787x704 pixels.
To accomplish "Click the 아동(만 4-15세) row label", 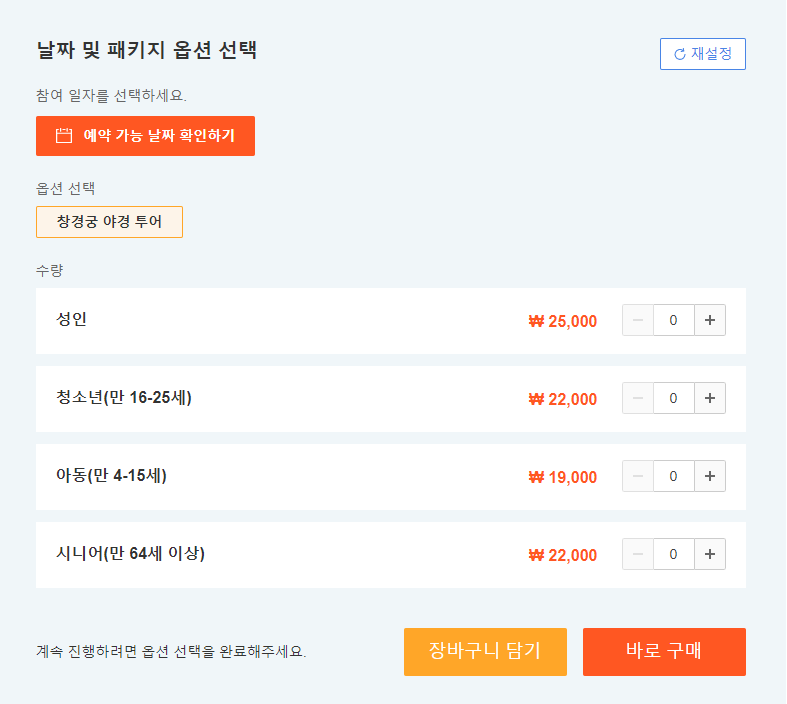I will [x=111, y=475].
